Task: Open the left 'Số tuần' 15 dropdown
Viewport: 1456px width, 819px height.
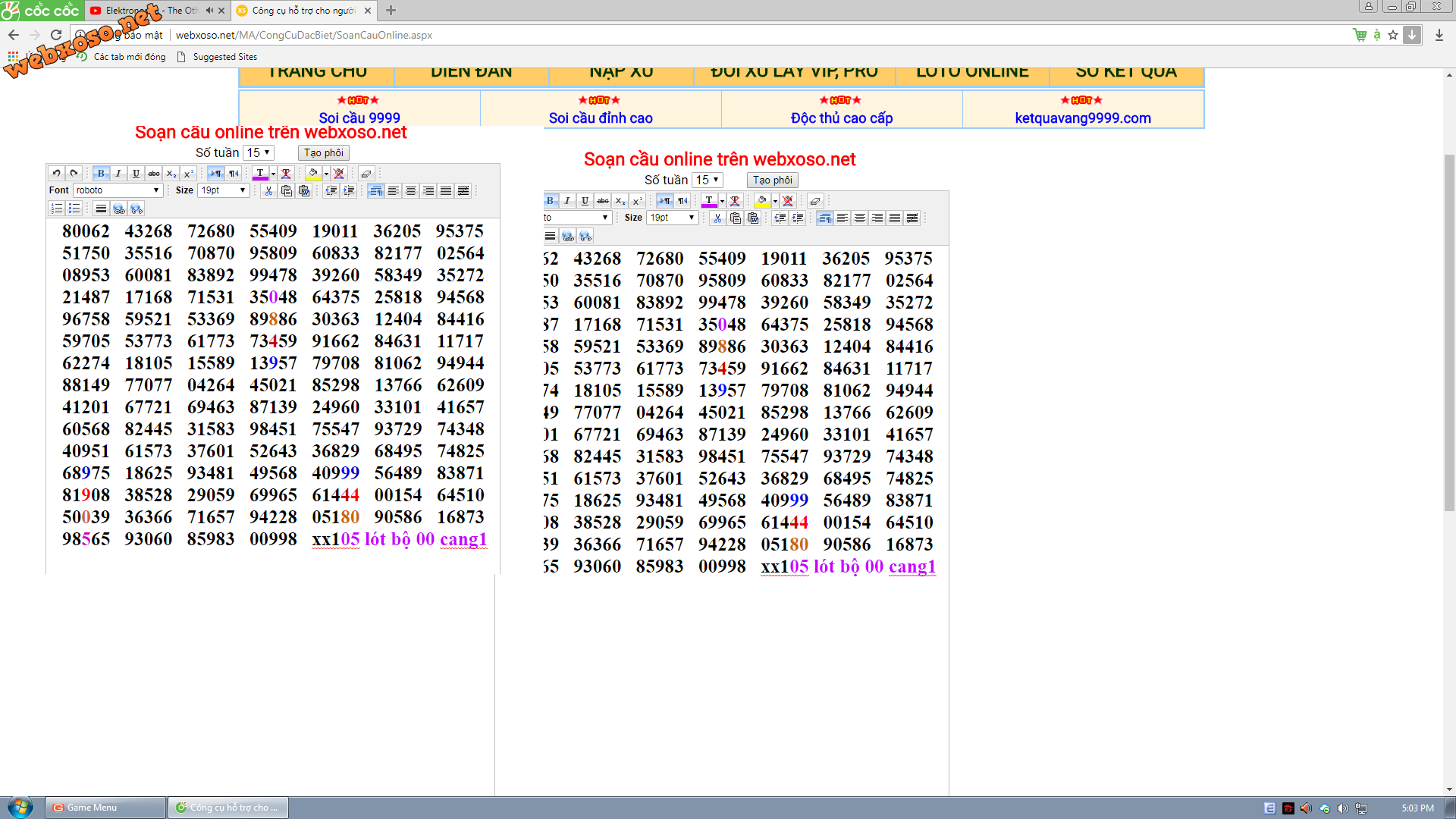Action: [259, 152]
